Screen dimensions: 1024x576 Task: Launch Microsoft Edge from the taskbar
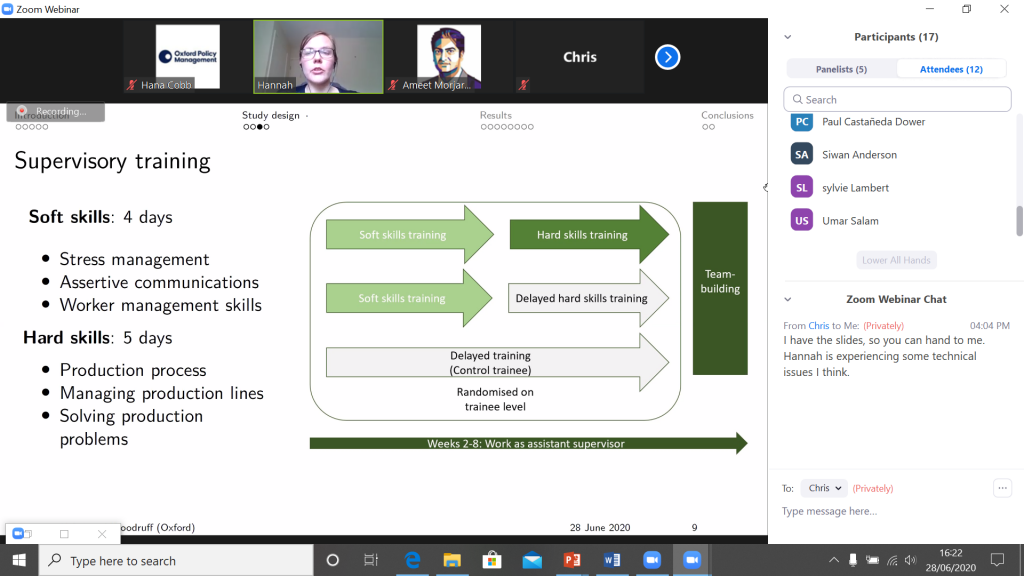pyautogui.click(x=412, y=560)
